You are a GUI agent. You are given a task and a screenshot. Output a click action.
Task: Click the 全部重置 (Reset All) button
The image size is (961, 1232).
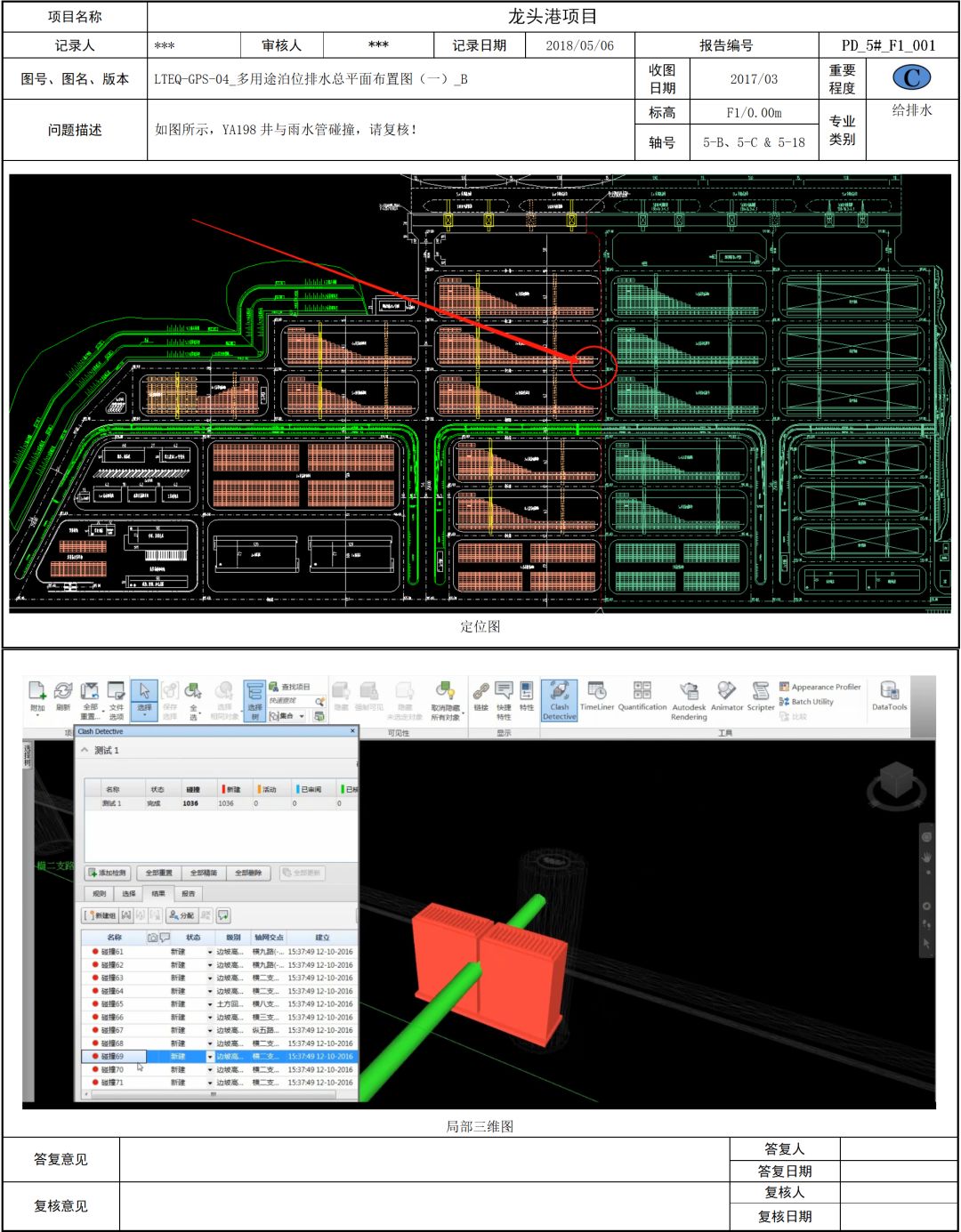[x=158, y=874]
